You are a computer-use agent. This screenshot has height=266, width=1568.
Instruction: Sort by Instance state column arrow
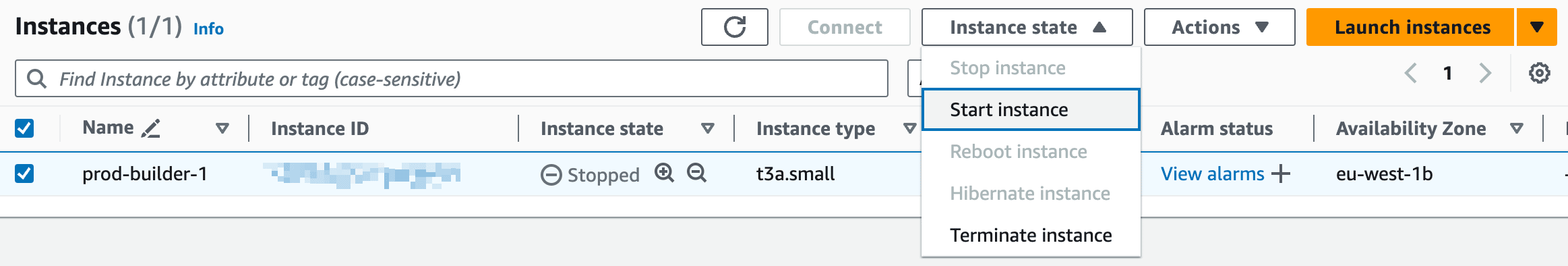pos(707,128)
